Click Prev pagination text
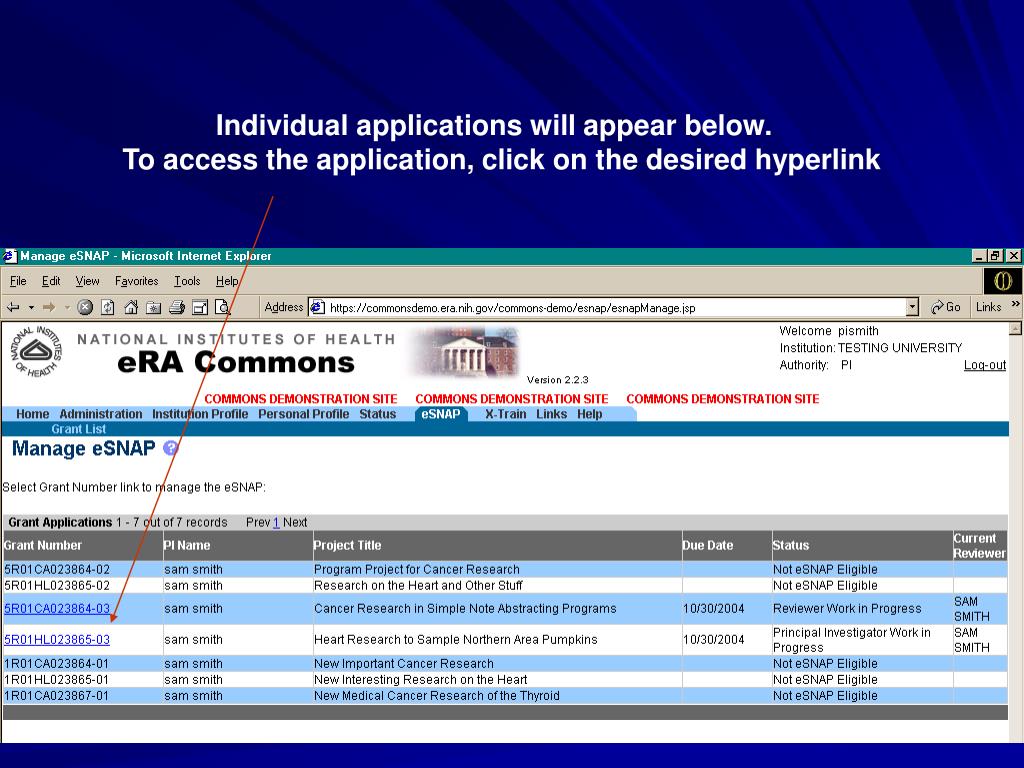Image resolution: width=1024 pixels, height=768 pixels. [x=258, y=522]
